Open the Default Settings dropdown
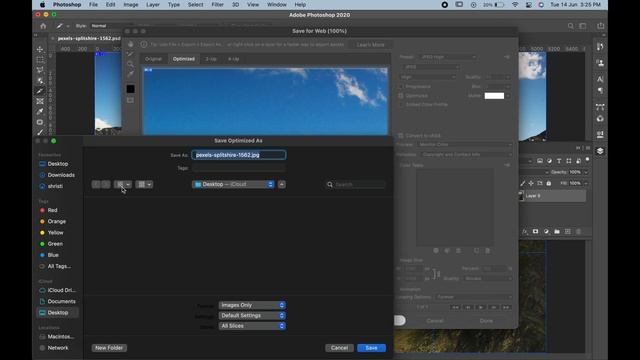Screen dimensions: 640x360 (252, 316)
